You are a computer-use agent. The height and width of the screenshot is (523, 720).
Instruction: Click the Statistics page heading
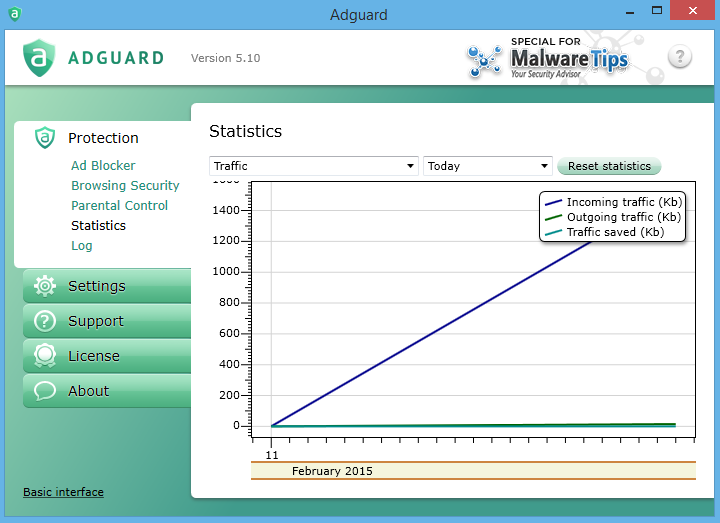coord(246,131)
